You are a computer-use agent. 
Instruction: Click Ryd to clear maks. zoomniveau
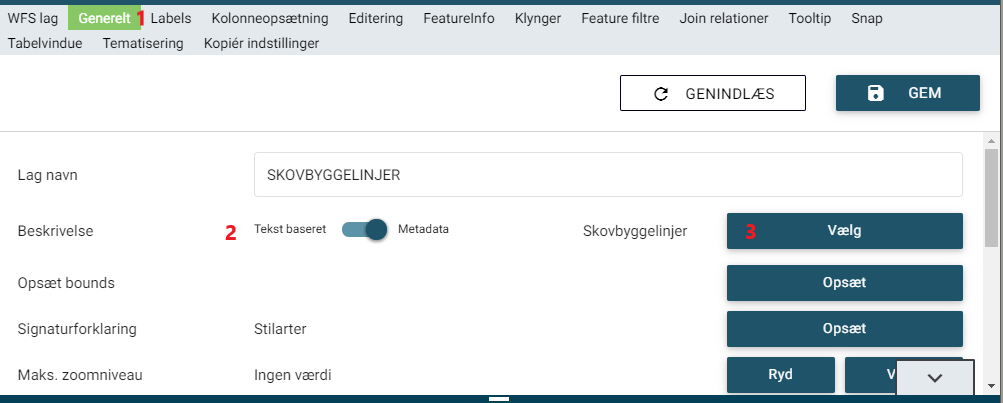click(x=780, y=375)
